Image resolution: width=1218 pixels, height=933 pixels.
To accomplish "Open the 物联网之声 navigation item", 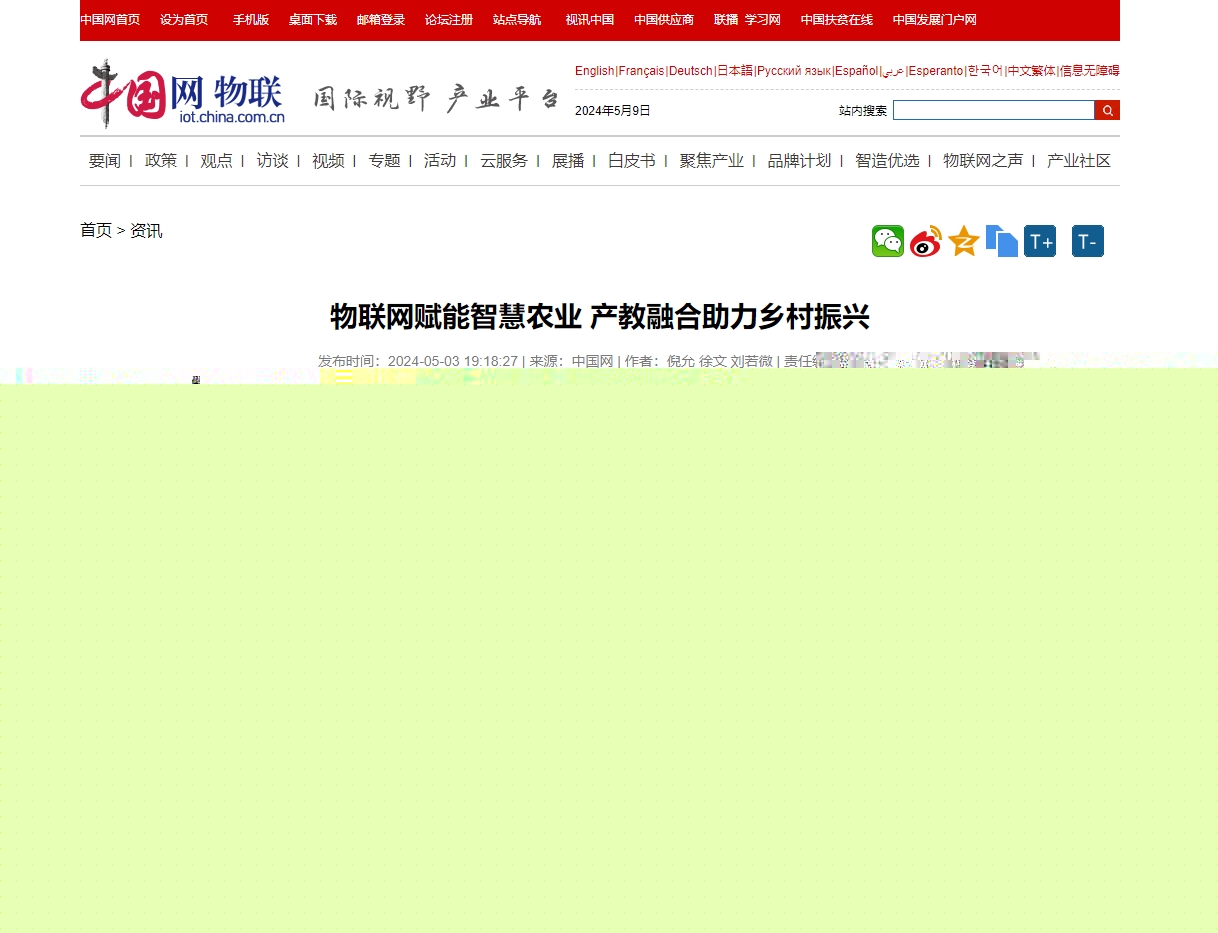I will pos(983,161).
